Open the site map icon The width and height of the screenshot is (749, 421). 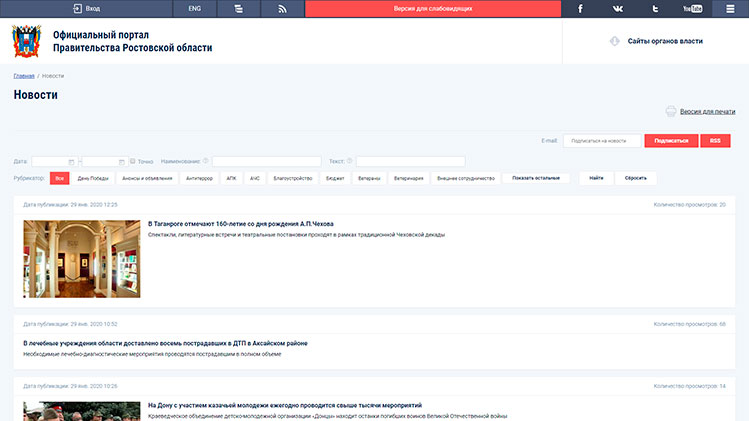238,9
